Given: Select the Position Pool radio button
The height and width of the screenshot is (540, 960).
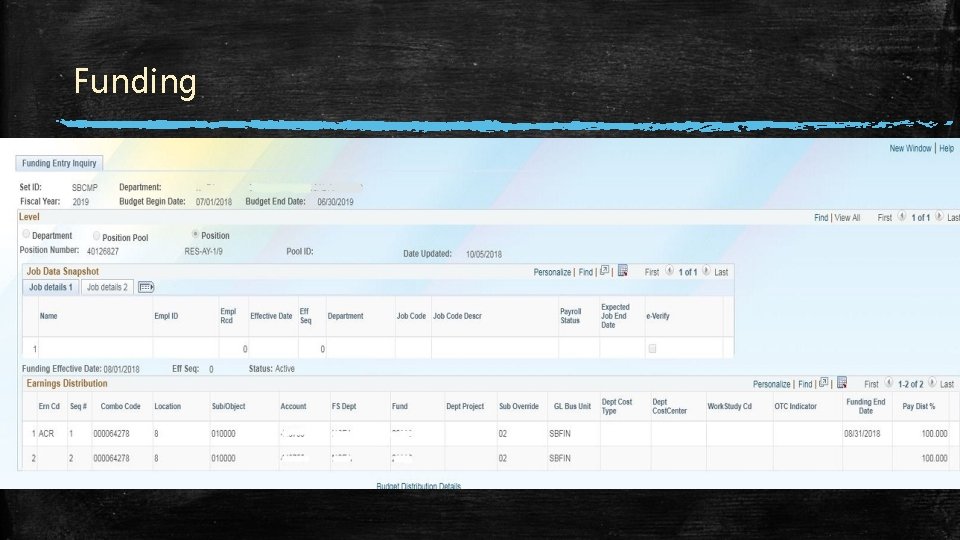Looking at the screenshot, I should (96, 236).
